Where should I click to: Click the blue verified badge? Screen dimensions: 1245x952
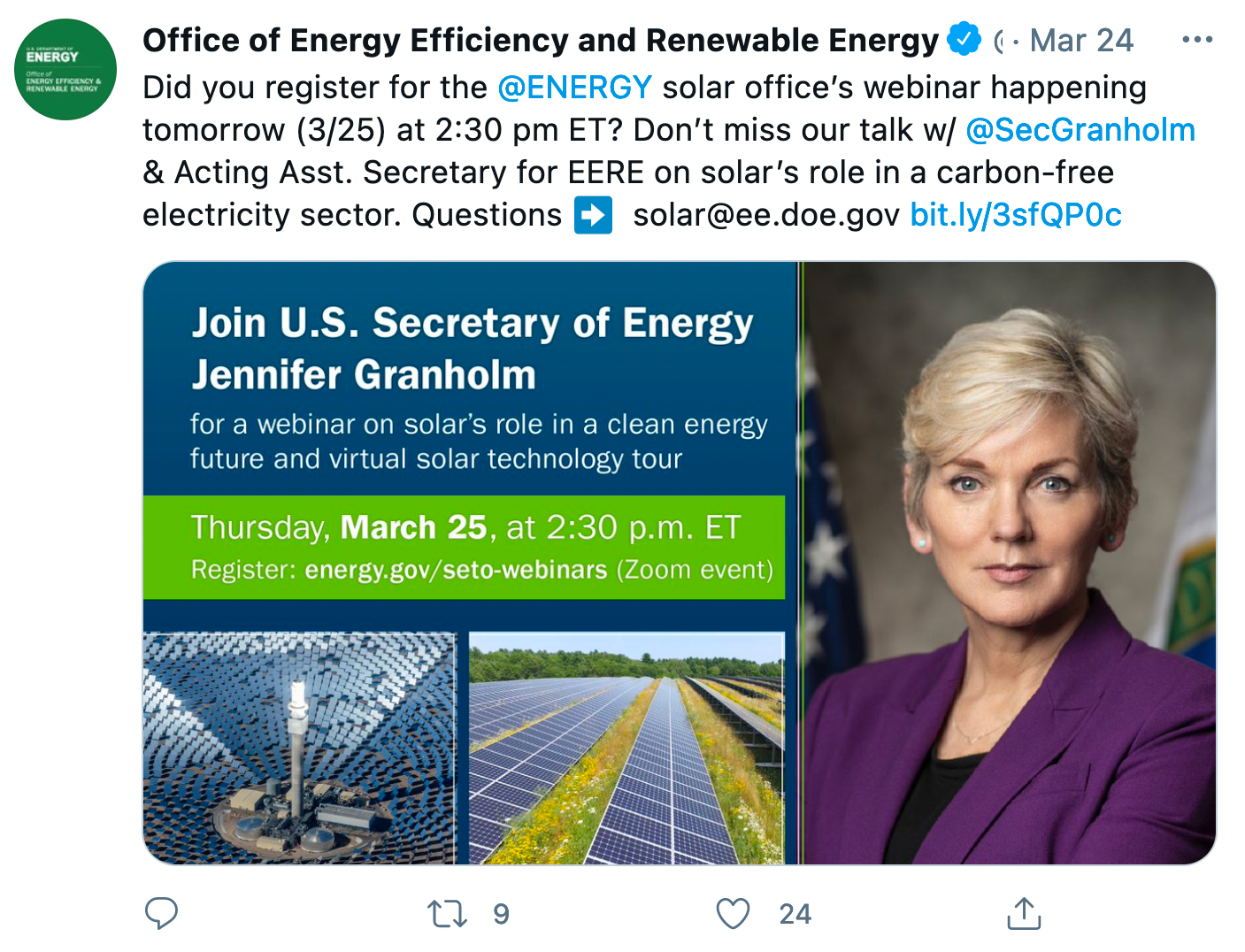(964, 40)
